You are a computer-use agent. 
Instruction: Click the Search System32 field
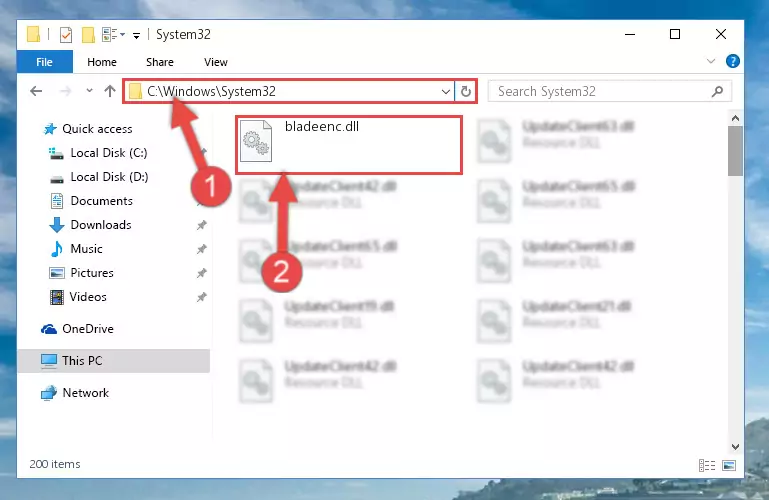tap(609, 91)
